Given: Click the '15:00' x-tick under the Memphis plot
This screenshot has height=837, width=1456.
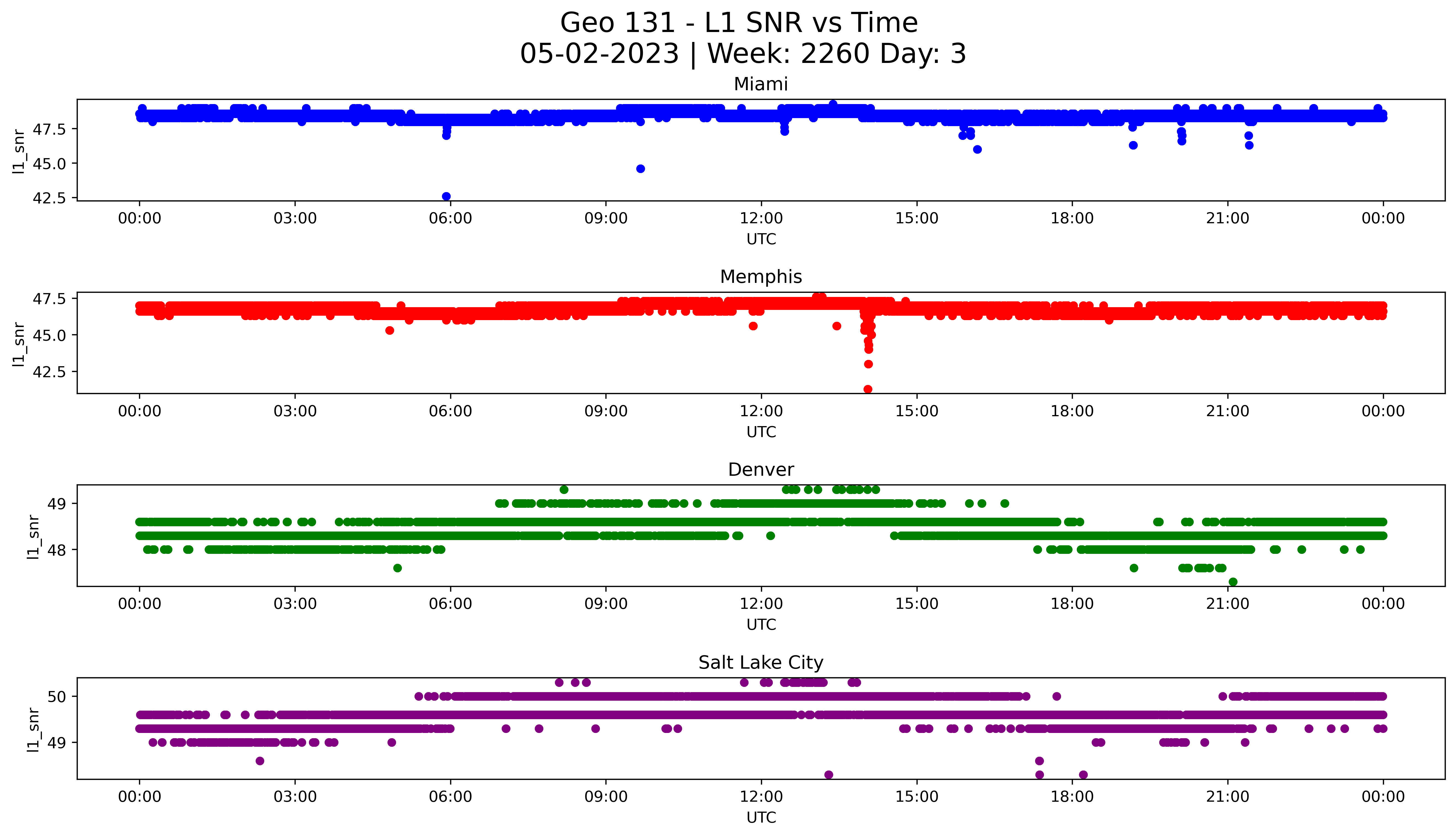Looking at the screenshot, I should pos(917,411).
